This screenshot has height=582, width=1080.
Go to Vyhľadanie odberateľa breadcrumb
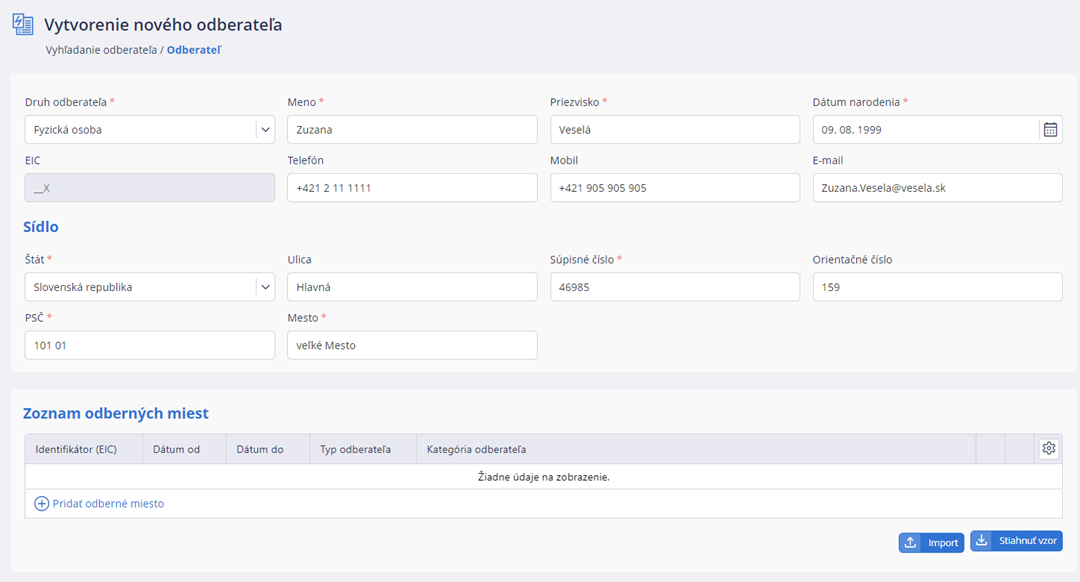click(x=101, y=49)
